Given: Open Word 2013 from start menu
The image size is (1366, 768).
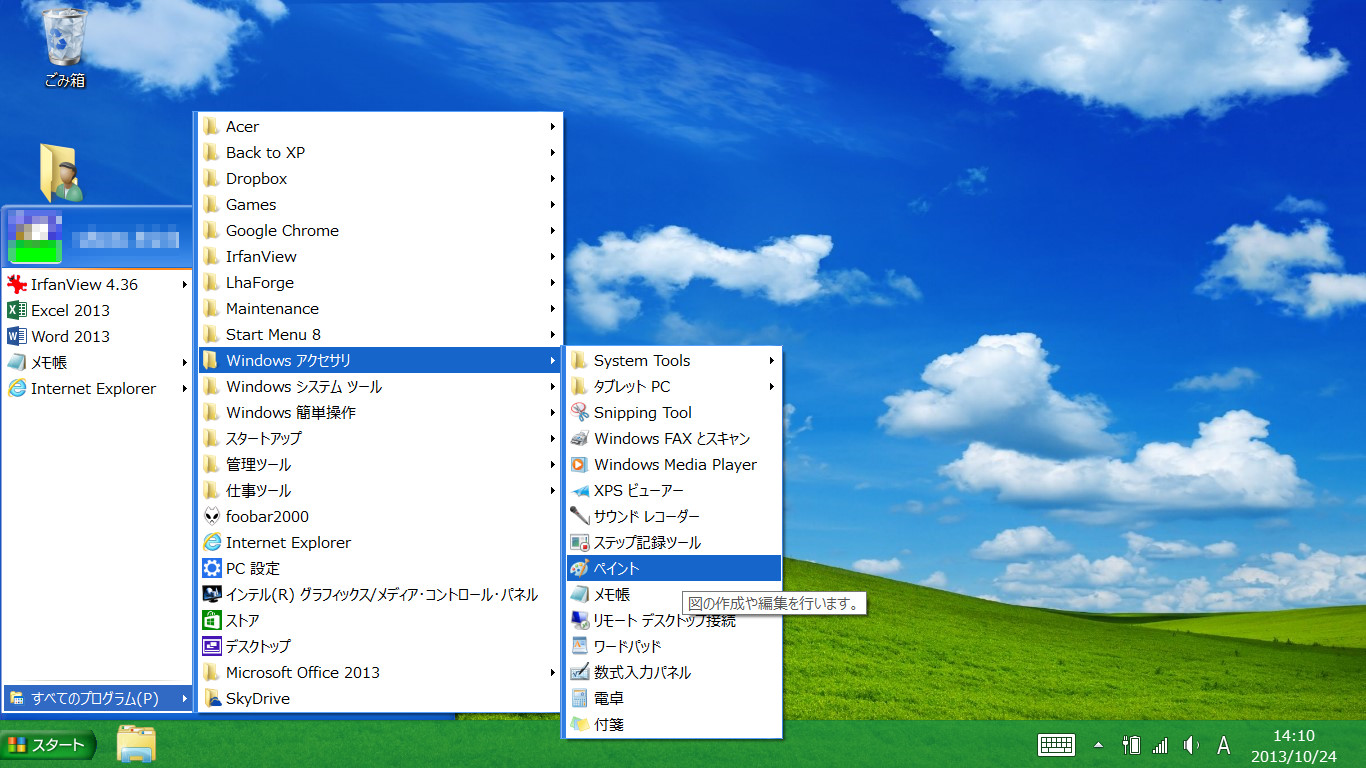Looking at the screenshot, I should pos(97,336).
